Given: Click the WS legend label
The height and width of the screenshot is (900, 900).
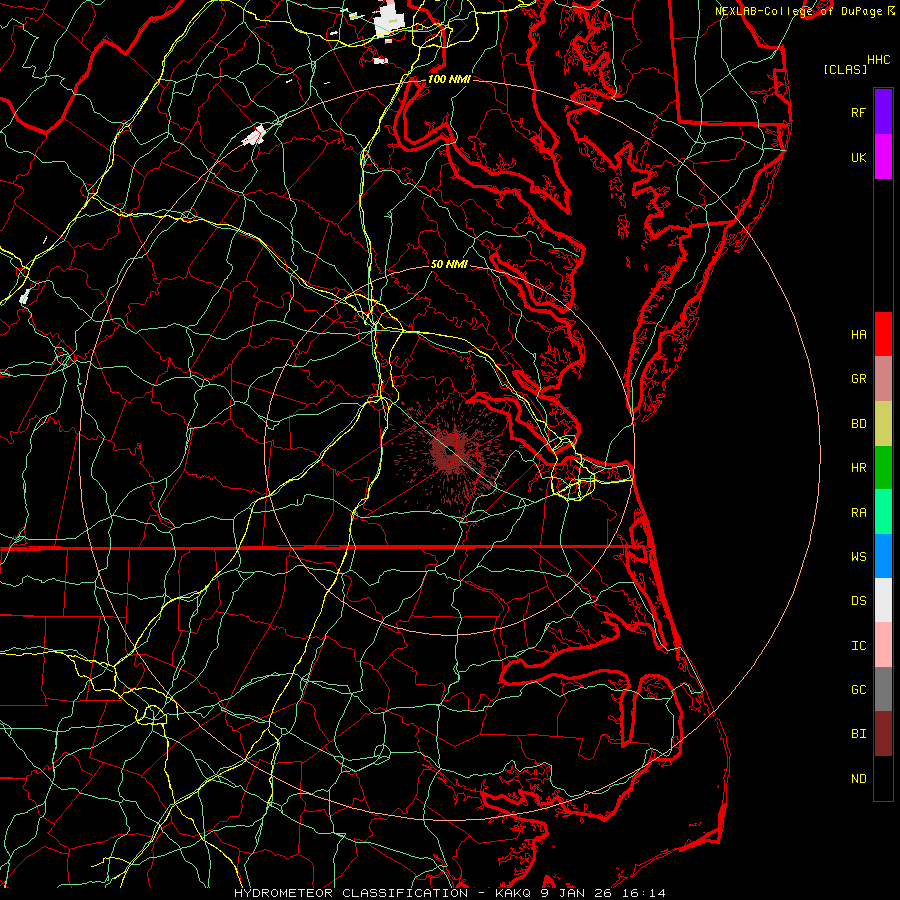Looking at the screenshot, I should tap(858, 557).
